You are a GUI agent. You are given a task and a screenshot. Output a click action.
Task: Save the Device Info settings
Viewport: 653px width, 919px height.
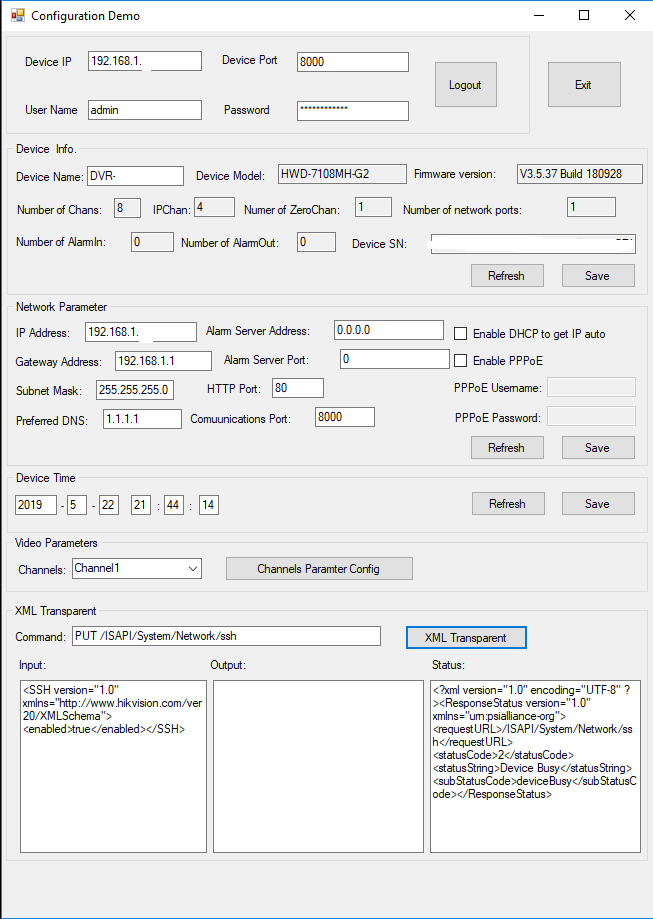[597, 276]
